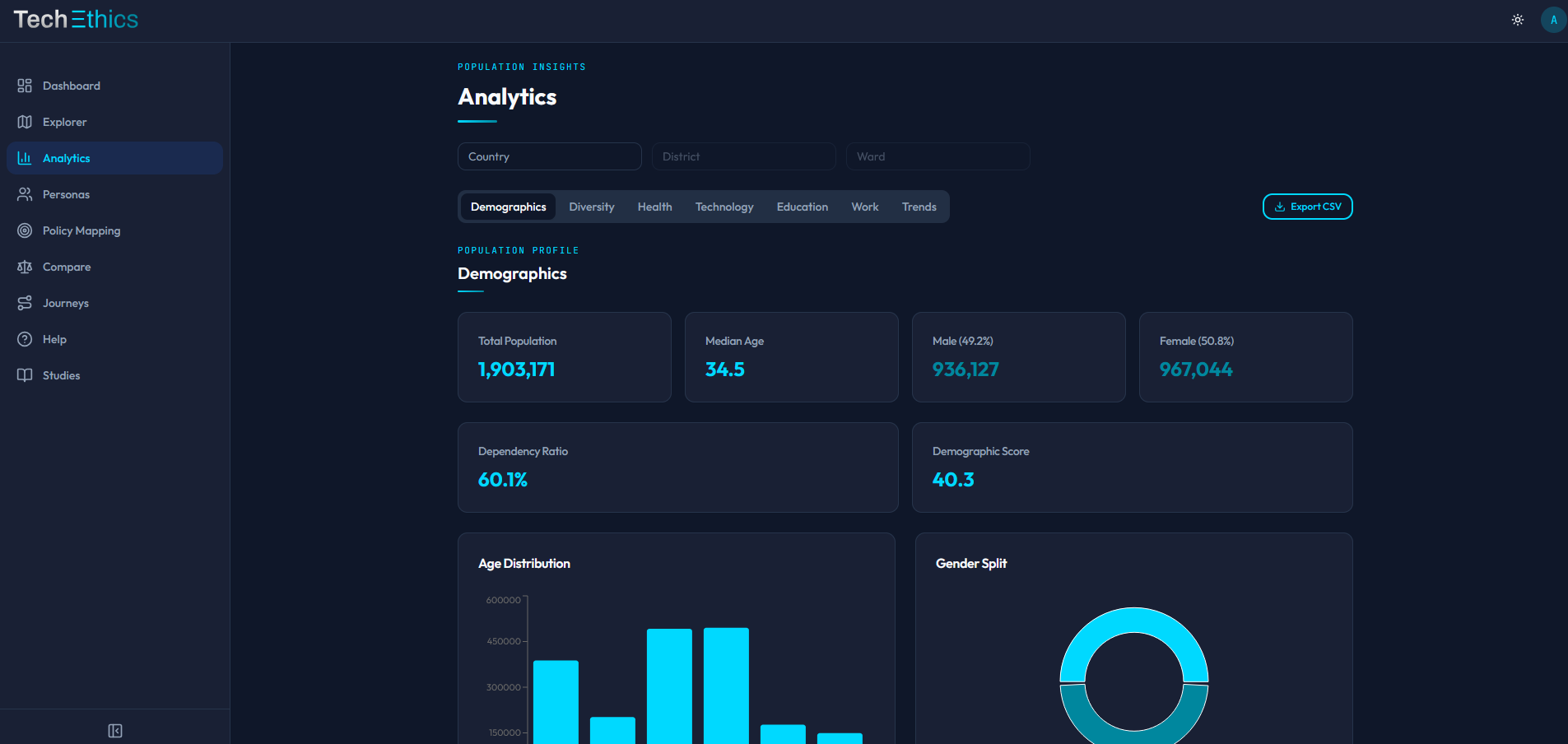1568x744 pixels.
Task: Select the cyan segment of the Gender Split donut
Action: point(1134,619)
